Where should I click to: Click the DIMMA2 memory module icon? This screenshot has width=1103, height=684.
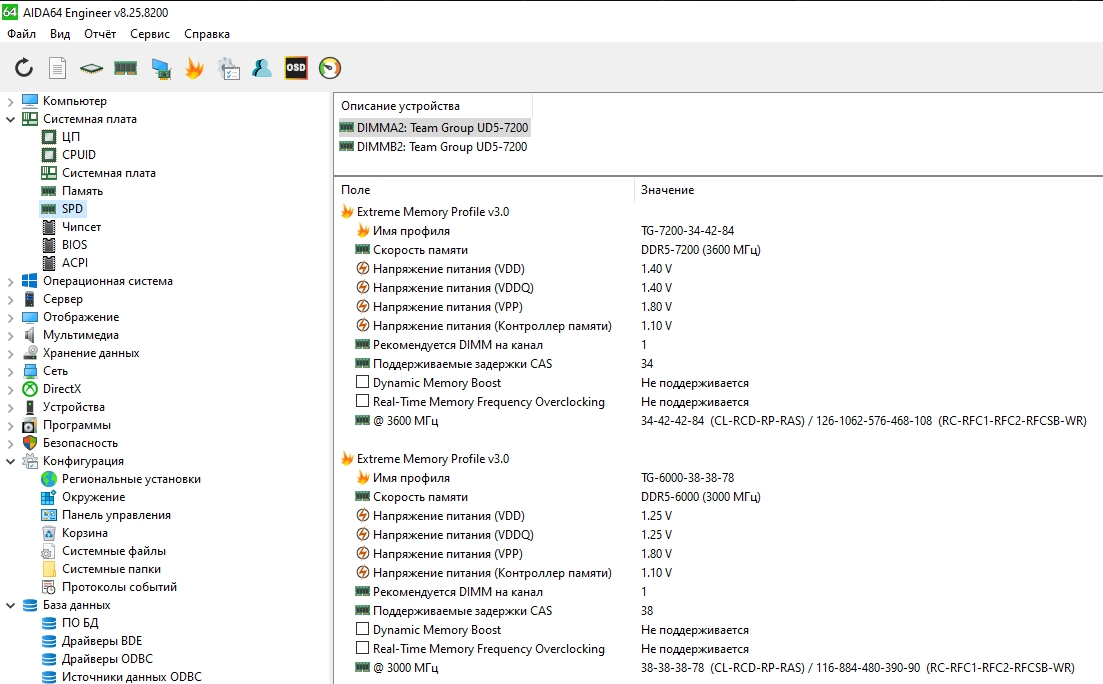(346, 127)
